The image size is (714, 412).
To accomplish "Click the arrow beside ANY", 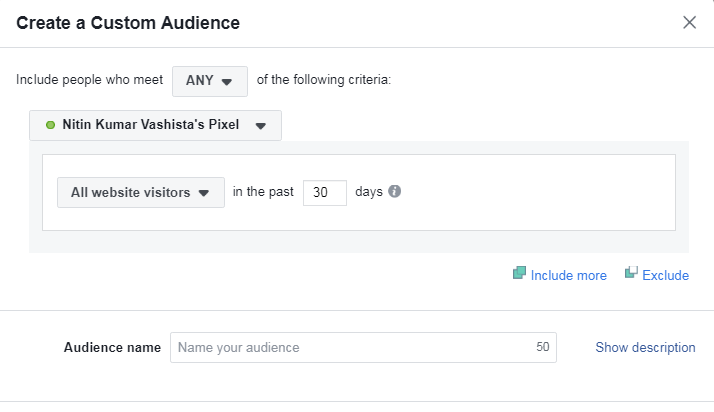I will click(226, 82).
